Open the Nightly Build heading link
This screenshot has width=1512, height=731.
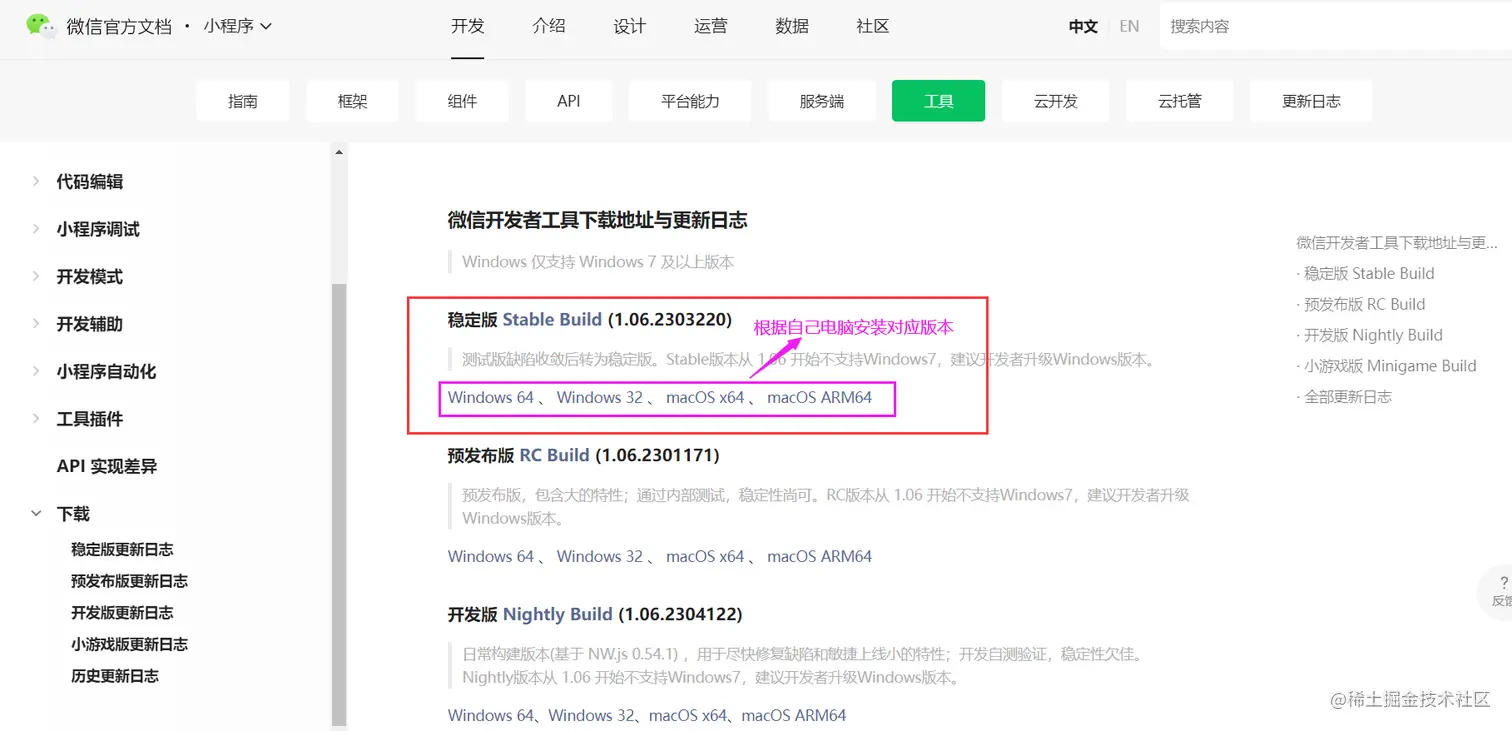[x=558, y=614]
